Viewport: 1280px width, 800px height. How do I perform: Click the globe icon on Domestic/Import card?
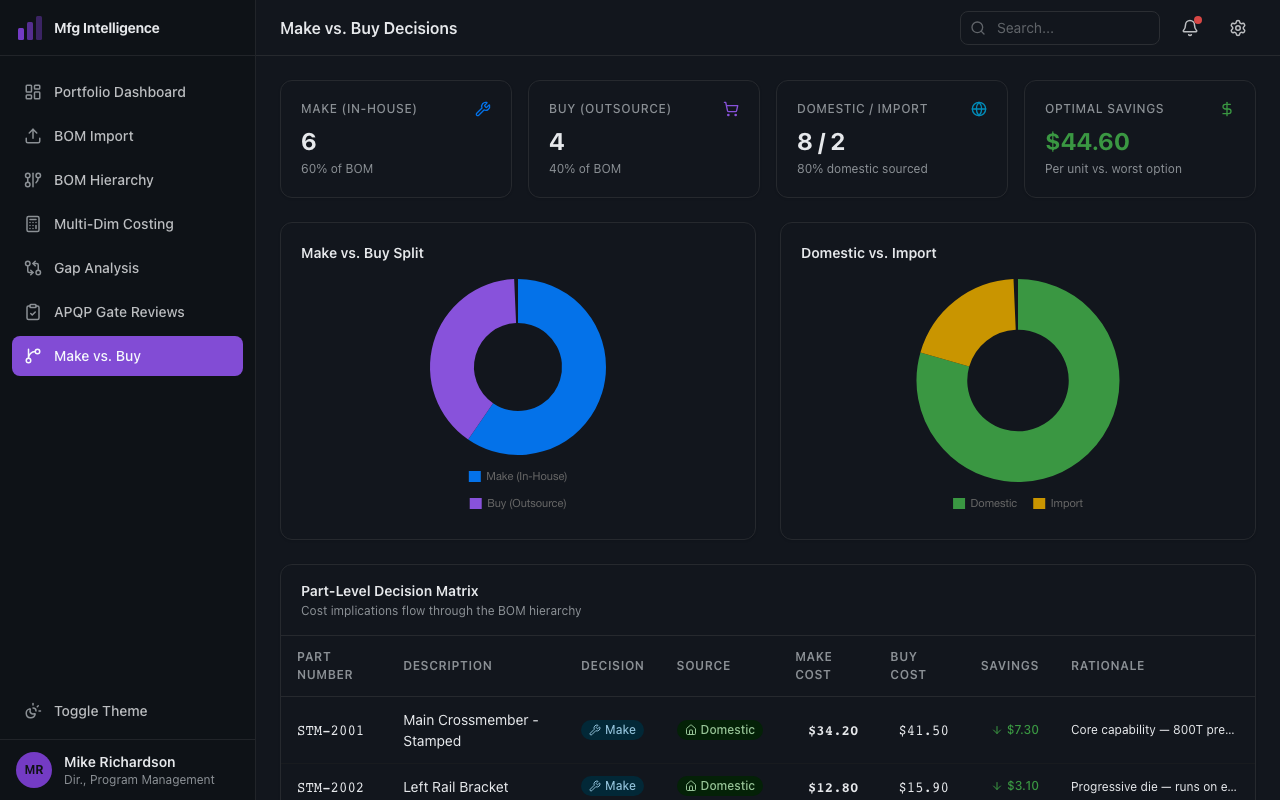click(x=978, y=109)
